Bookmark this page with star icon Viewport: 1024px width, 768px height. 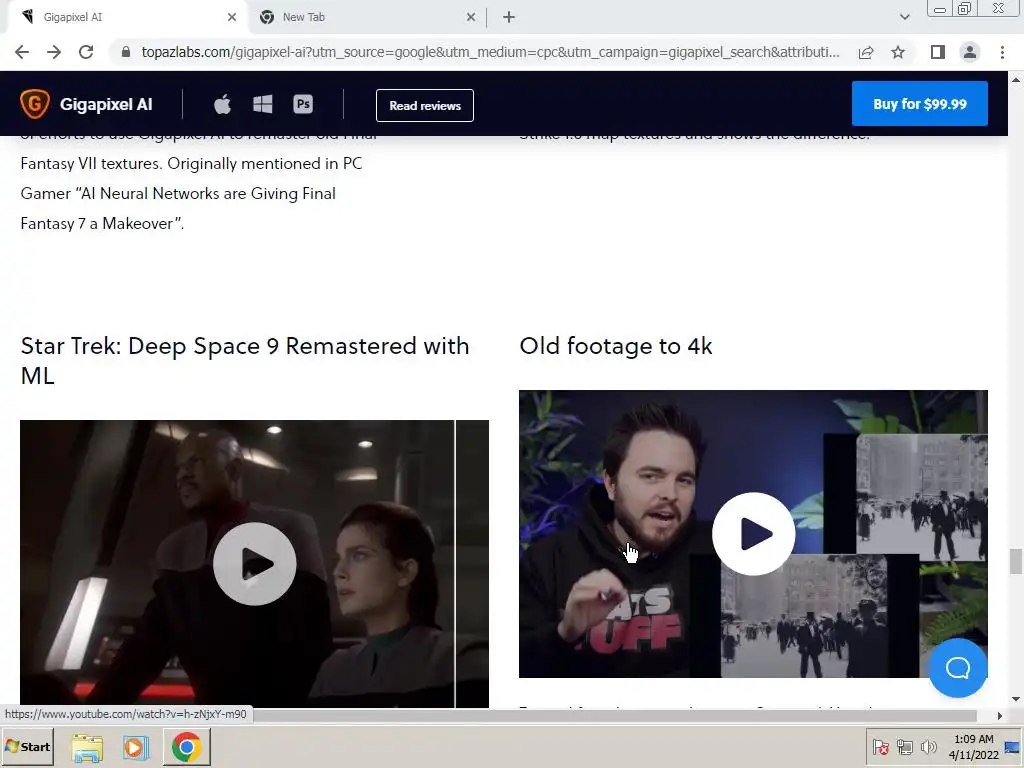898,52
